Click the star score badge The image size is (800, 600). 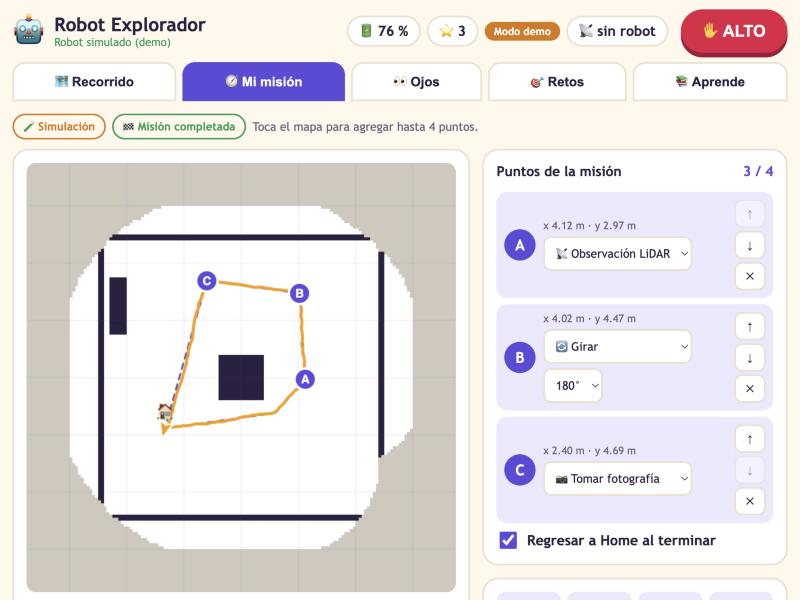453,31
